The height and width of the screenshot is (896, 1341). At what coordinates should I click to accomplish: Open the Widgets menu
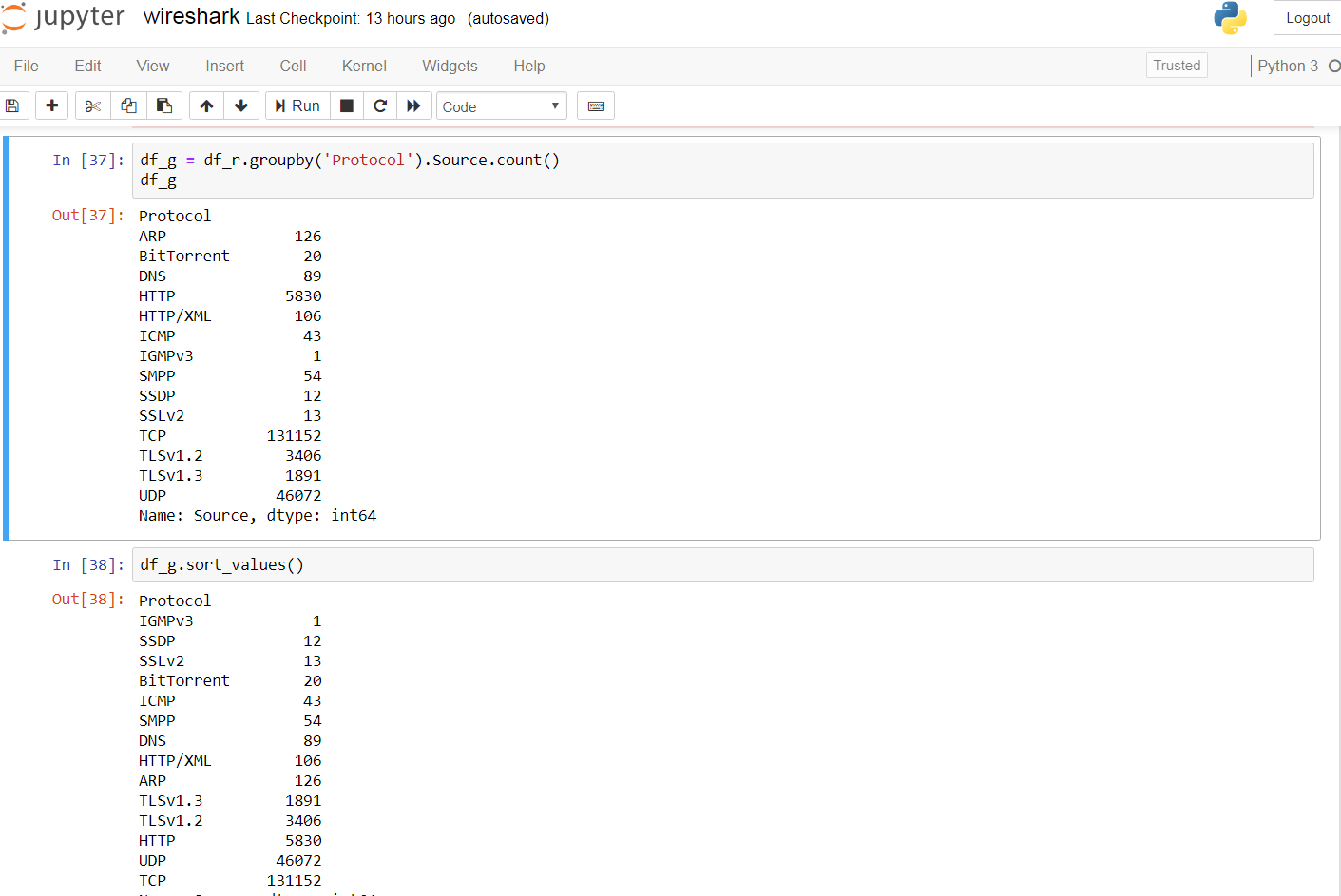[450, 66]
